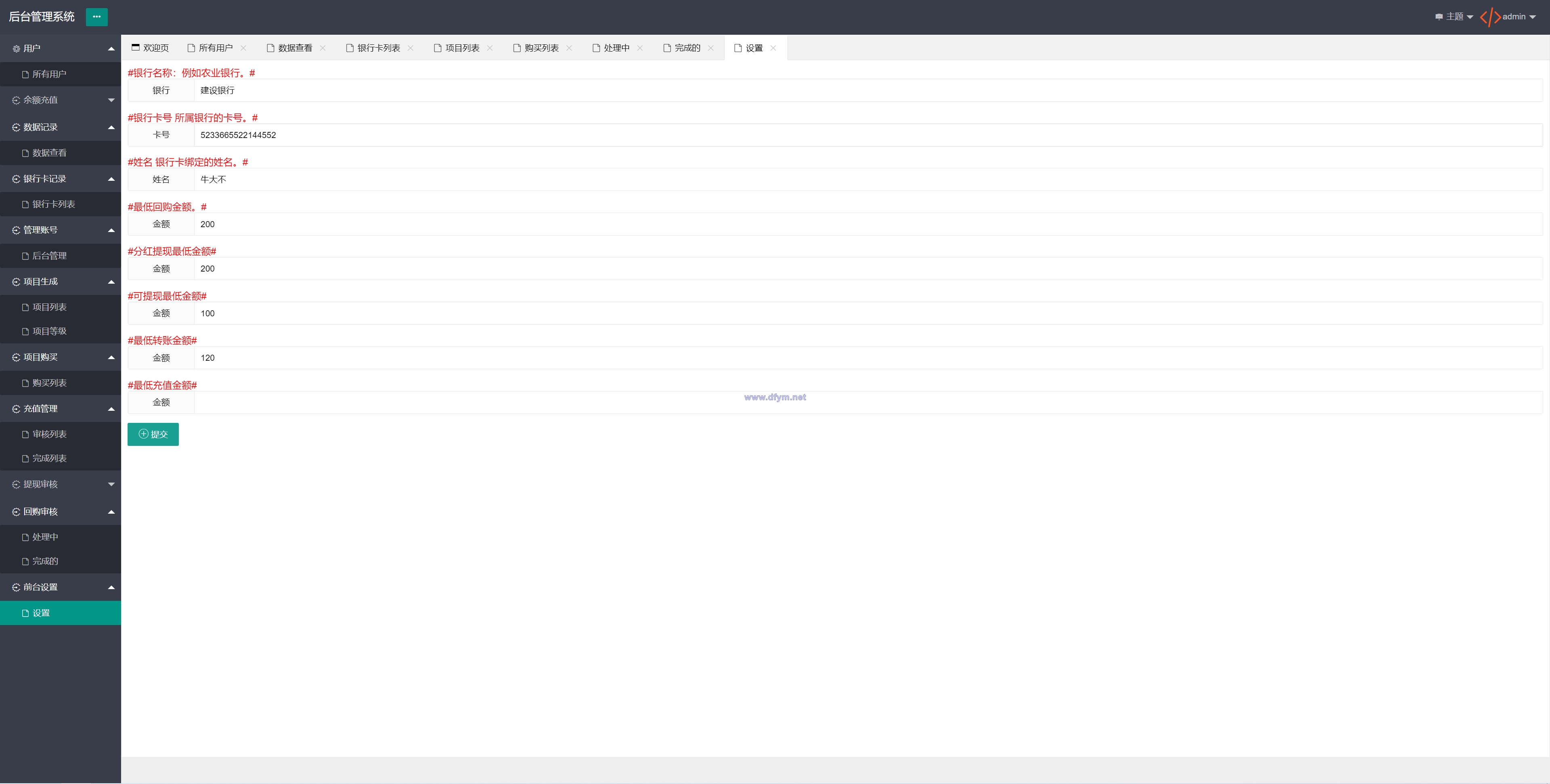
Task: Open 后台管理 in the sidebar
Action: 60,256
